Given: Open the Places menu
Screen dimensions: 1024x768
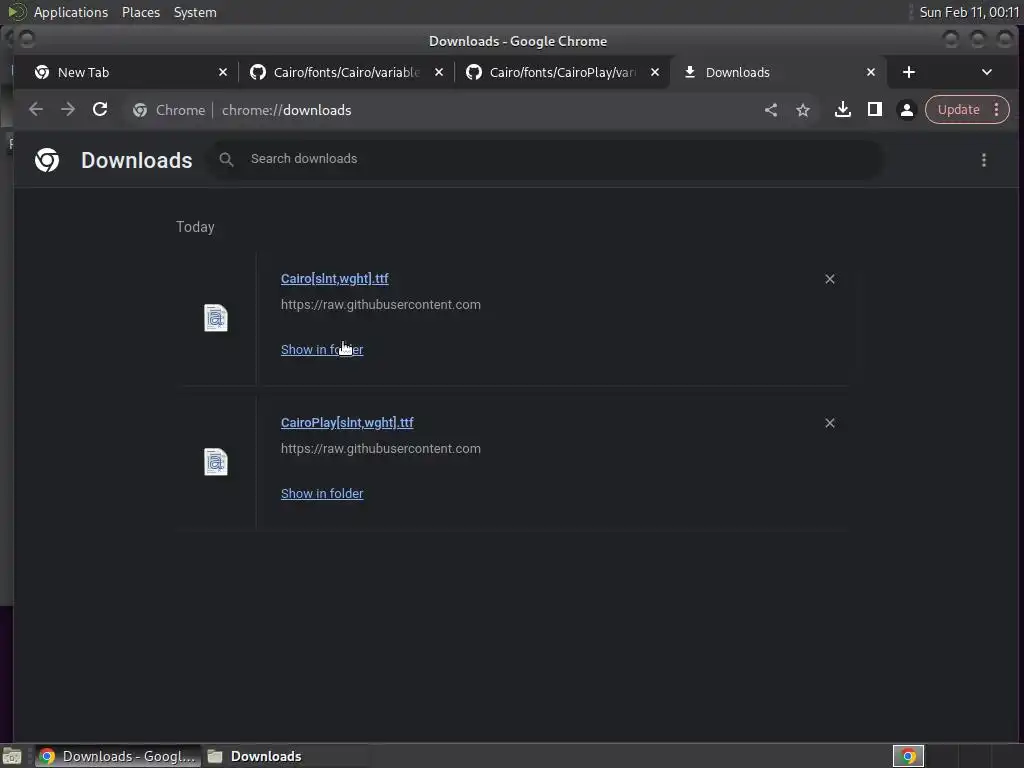Looking at the screenshot, I should point(141,12).
